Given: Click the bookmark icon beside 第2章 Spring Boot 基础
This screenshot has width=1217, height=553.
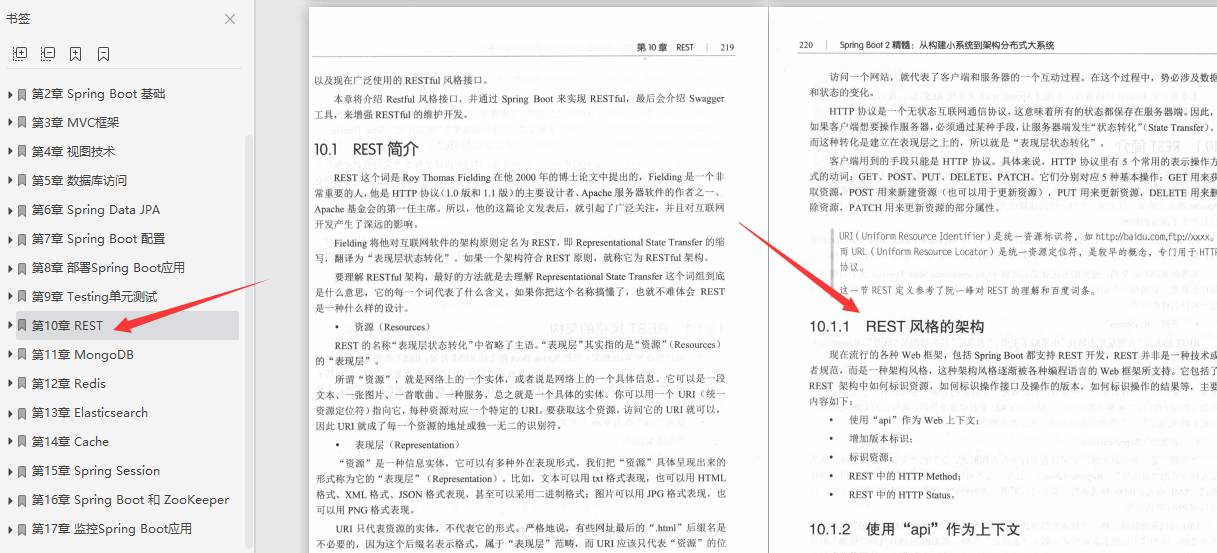Looking at the screenshot, I should [x=22, y=94].
